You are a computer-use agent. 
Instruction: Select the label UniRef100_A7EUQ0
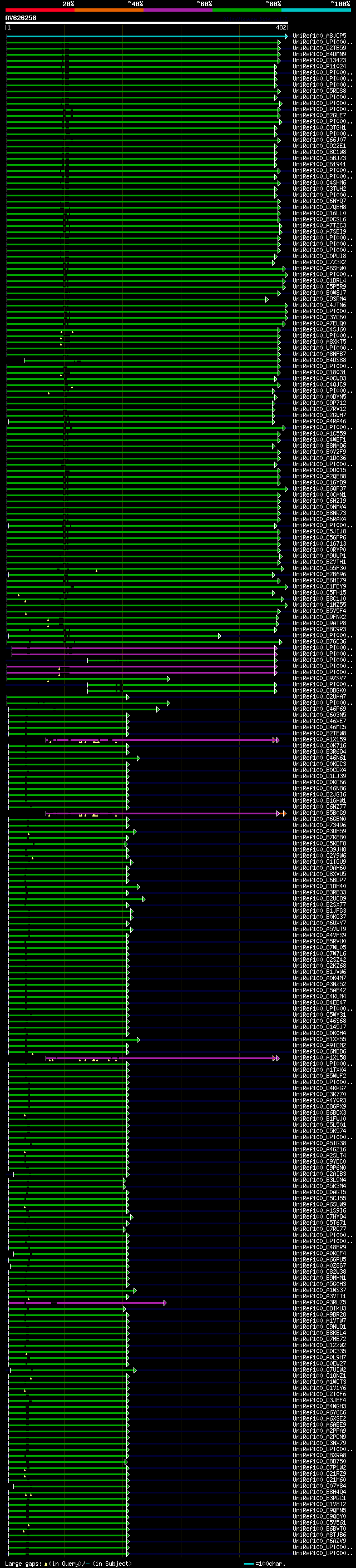coord(319,323)
